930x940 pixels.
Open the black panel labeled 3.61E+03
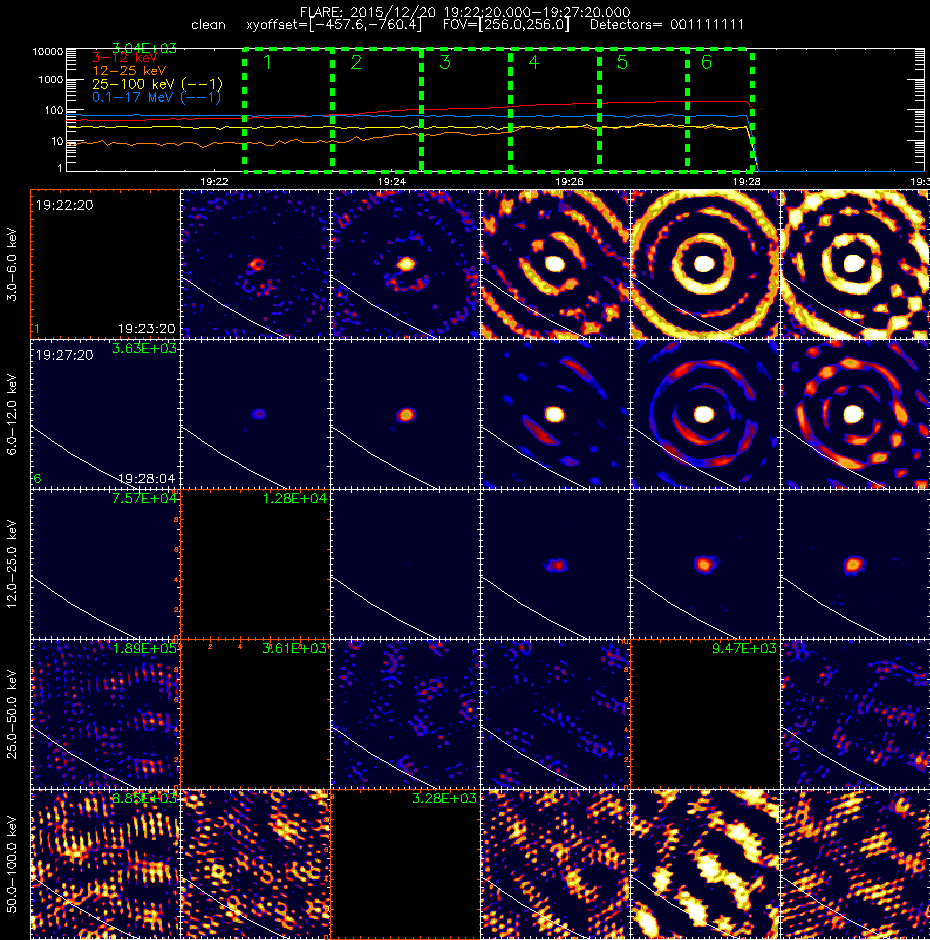click(255, 714)
